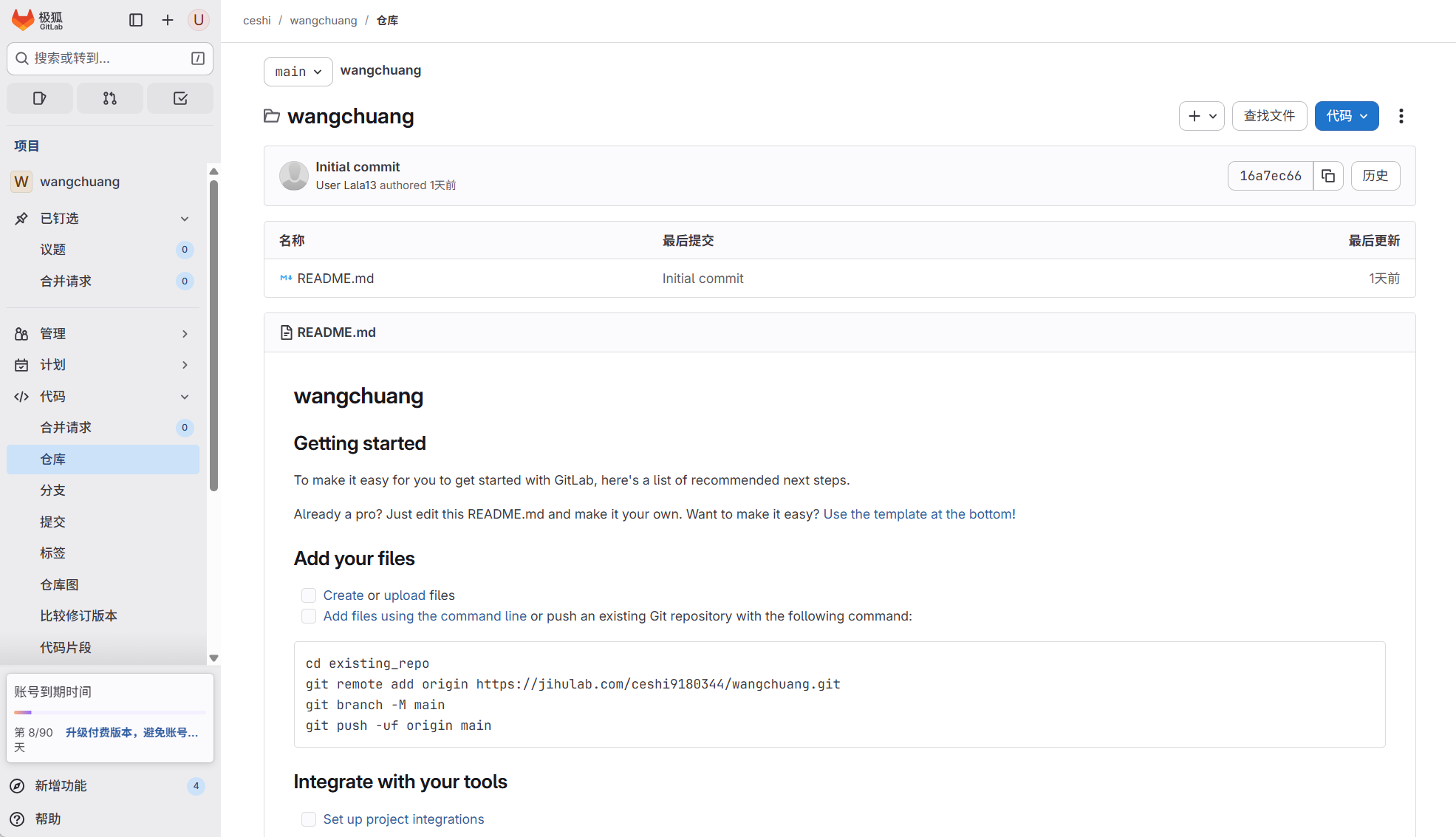Open the issues shortcut icon in sidebar
This screenshot has height=837, width=1456.
[x=40, y=98]
